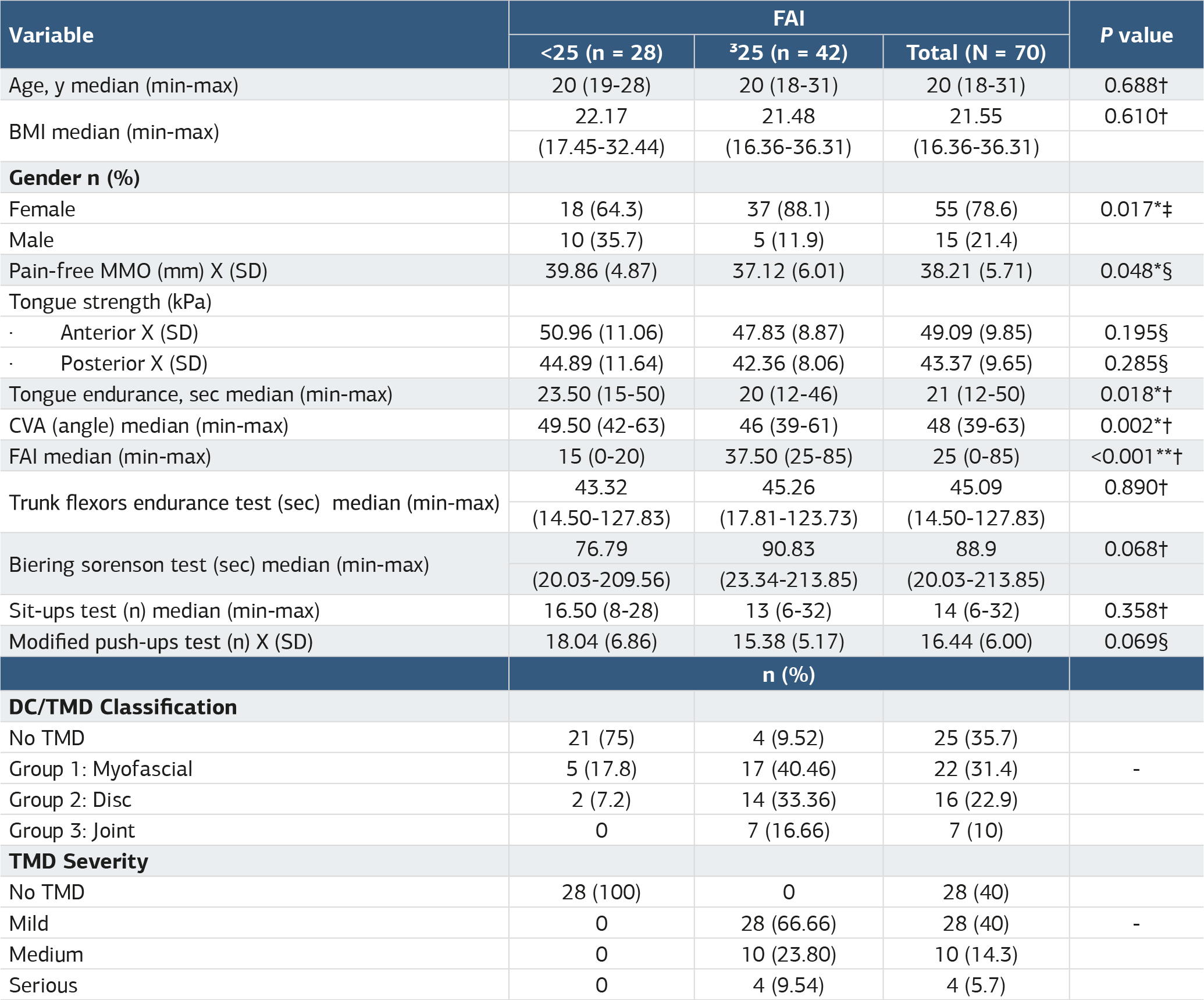Click the '14 (33.36)' Disc cell
1204x1000 pixels.
click(x=789, y=800)
